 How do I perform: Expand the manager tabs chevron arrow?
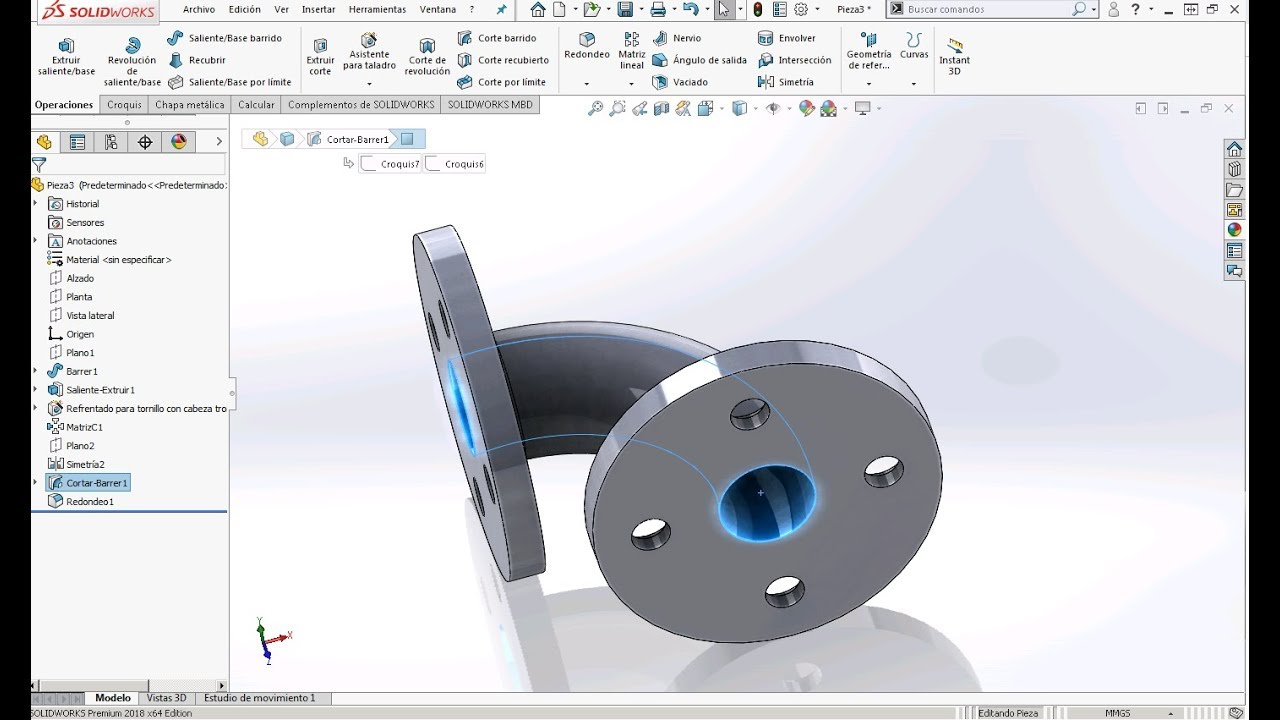click(x=219, y=142)
